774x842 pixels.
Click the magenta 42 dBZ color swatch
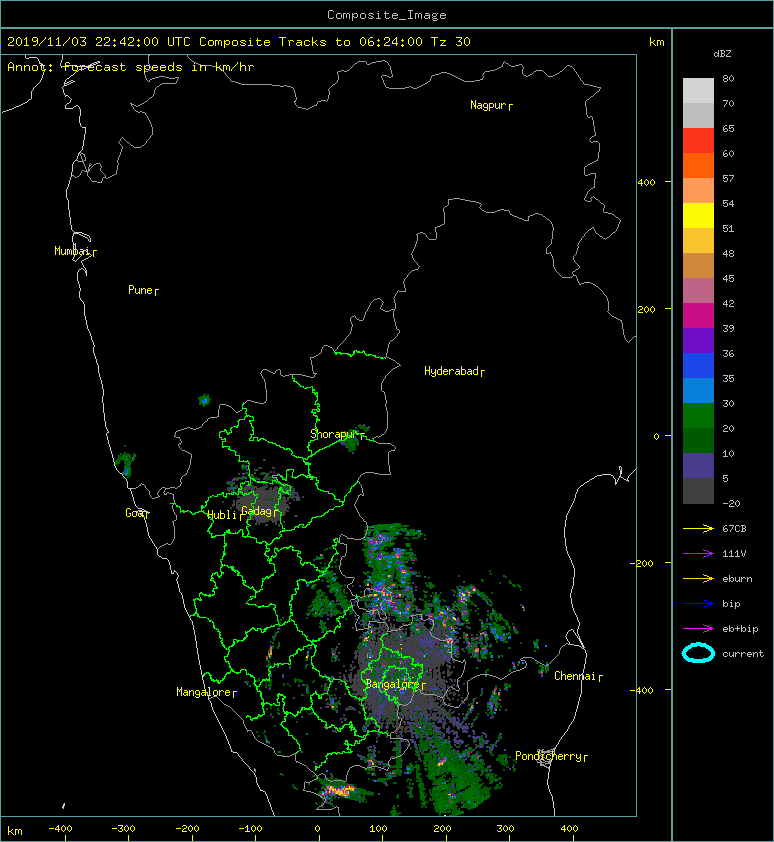click(698, 315)
